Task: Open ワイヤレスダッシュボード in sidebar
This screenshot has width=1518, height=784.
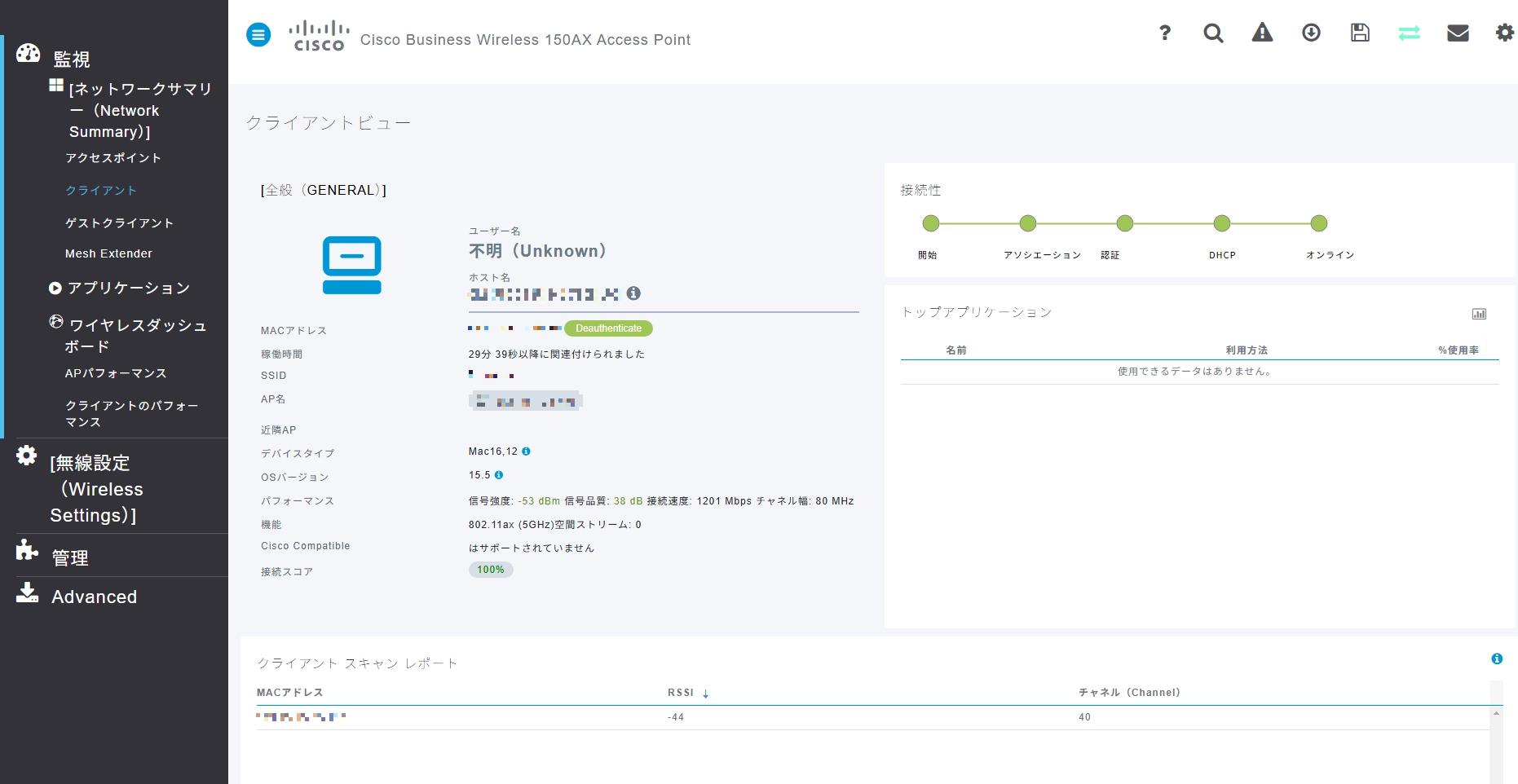Action: [x=137, y=336]
